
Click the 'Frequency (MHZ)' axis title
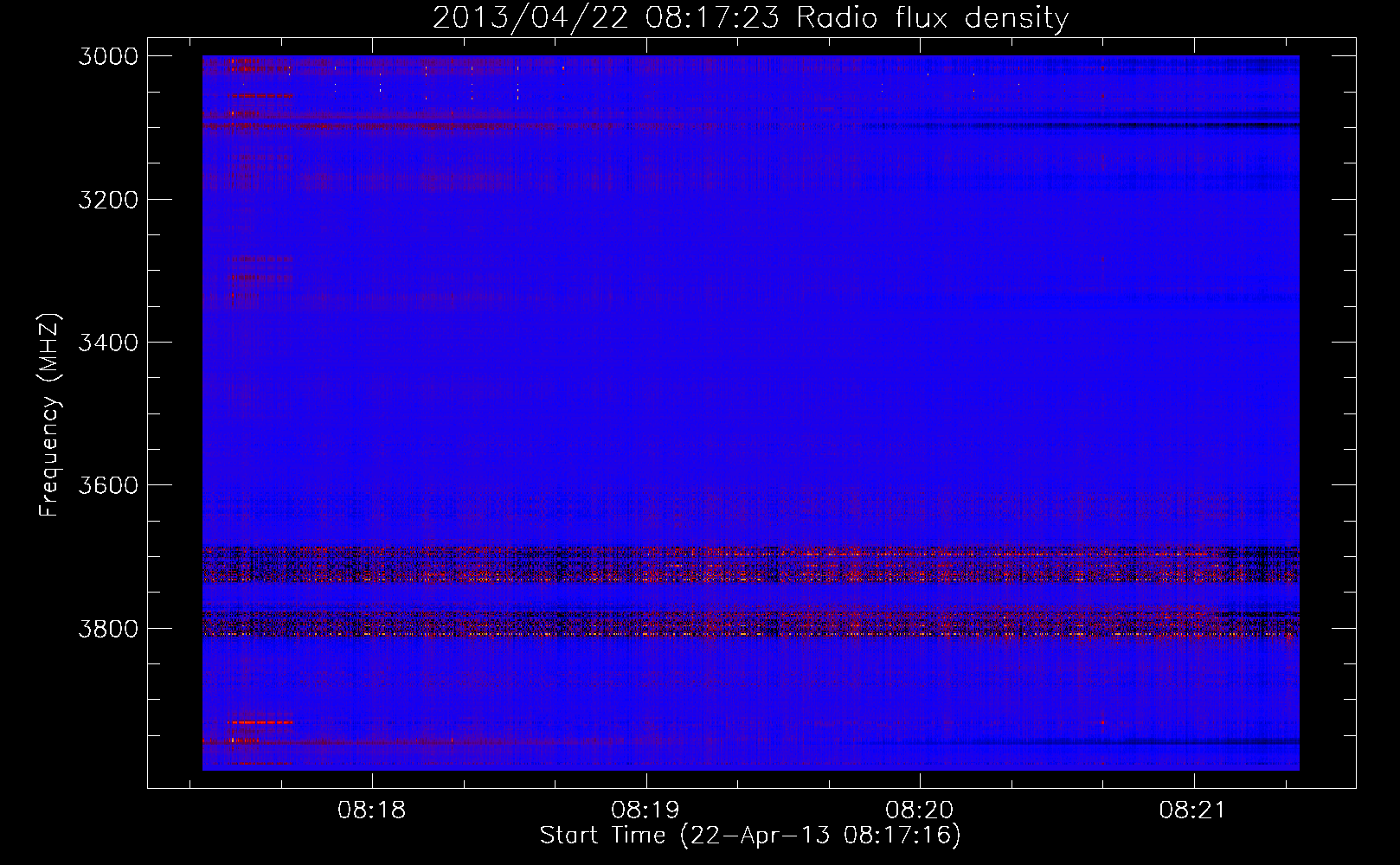click(x=50, y=414)
